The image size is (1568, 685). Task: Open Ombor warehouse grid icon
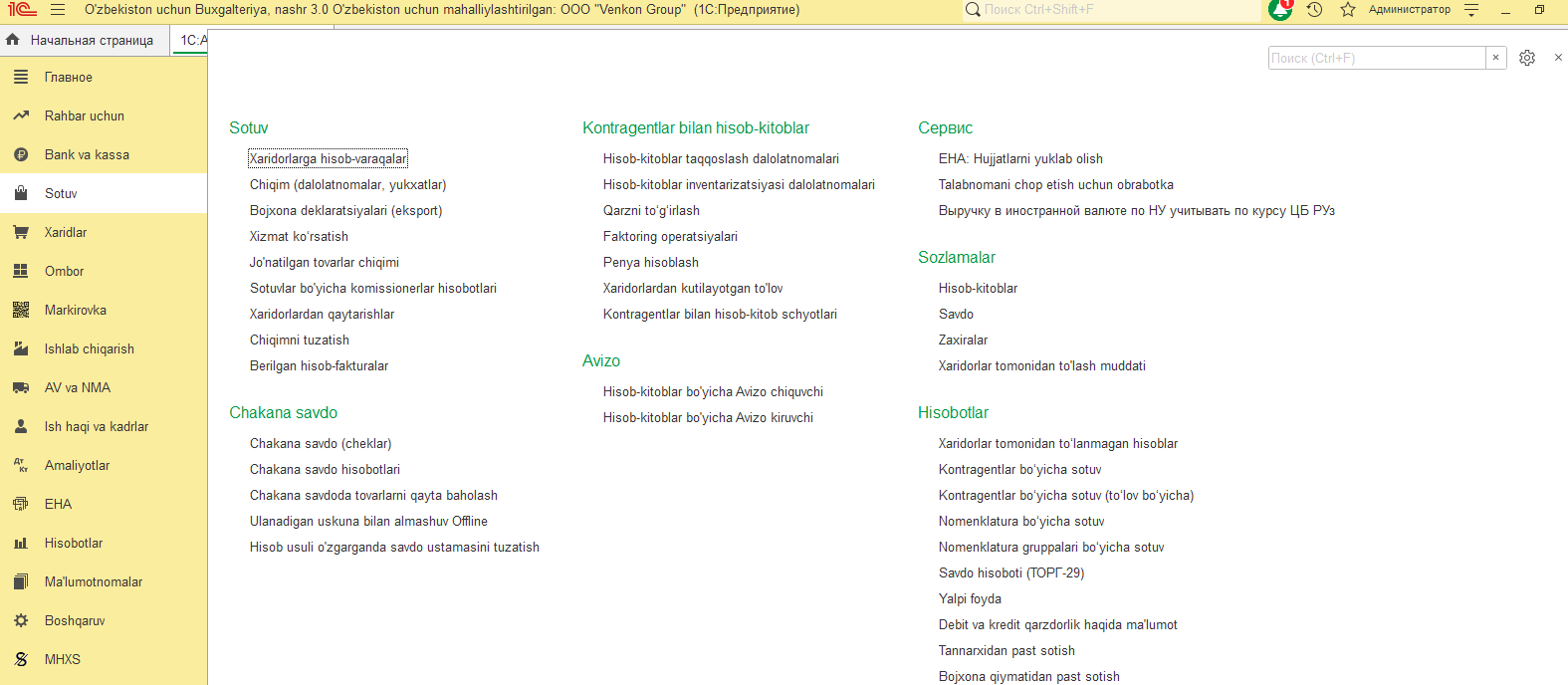click(21, 271)
